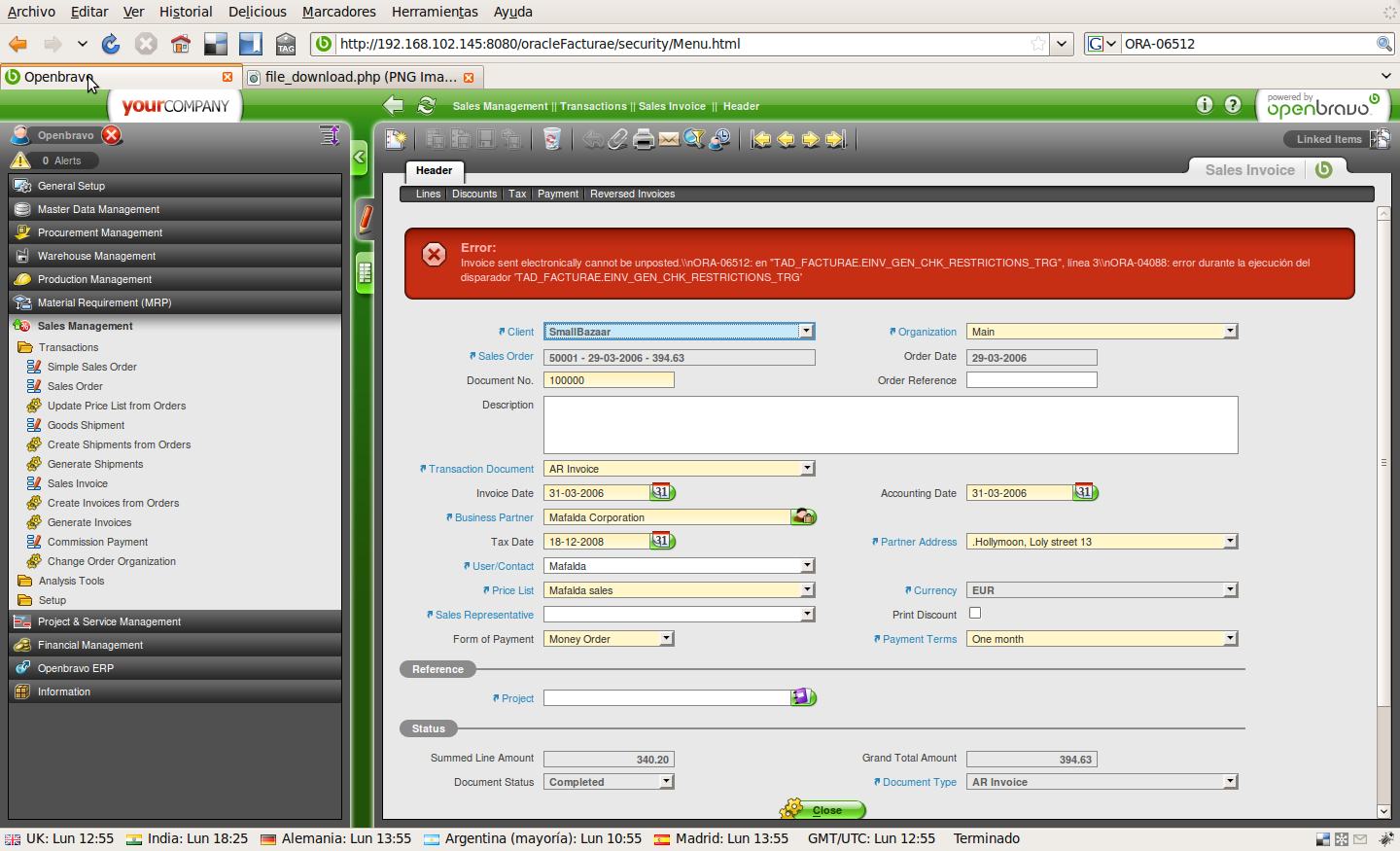Screen dimensions: 1400x851
Task: Go to the first record arrow icon
Action: (x=761, y=139)
